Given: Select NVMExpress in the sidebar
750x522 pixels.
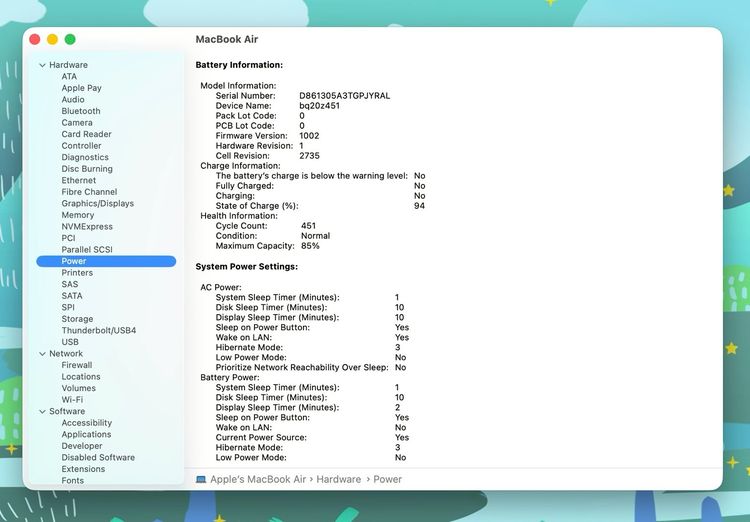Looking at the screenshot, I should pyautogui.click(x=87, y=226).
